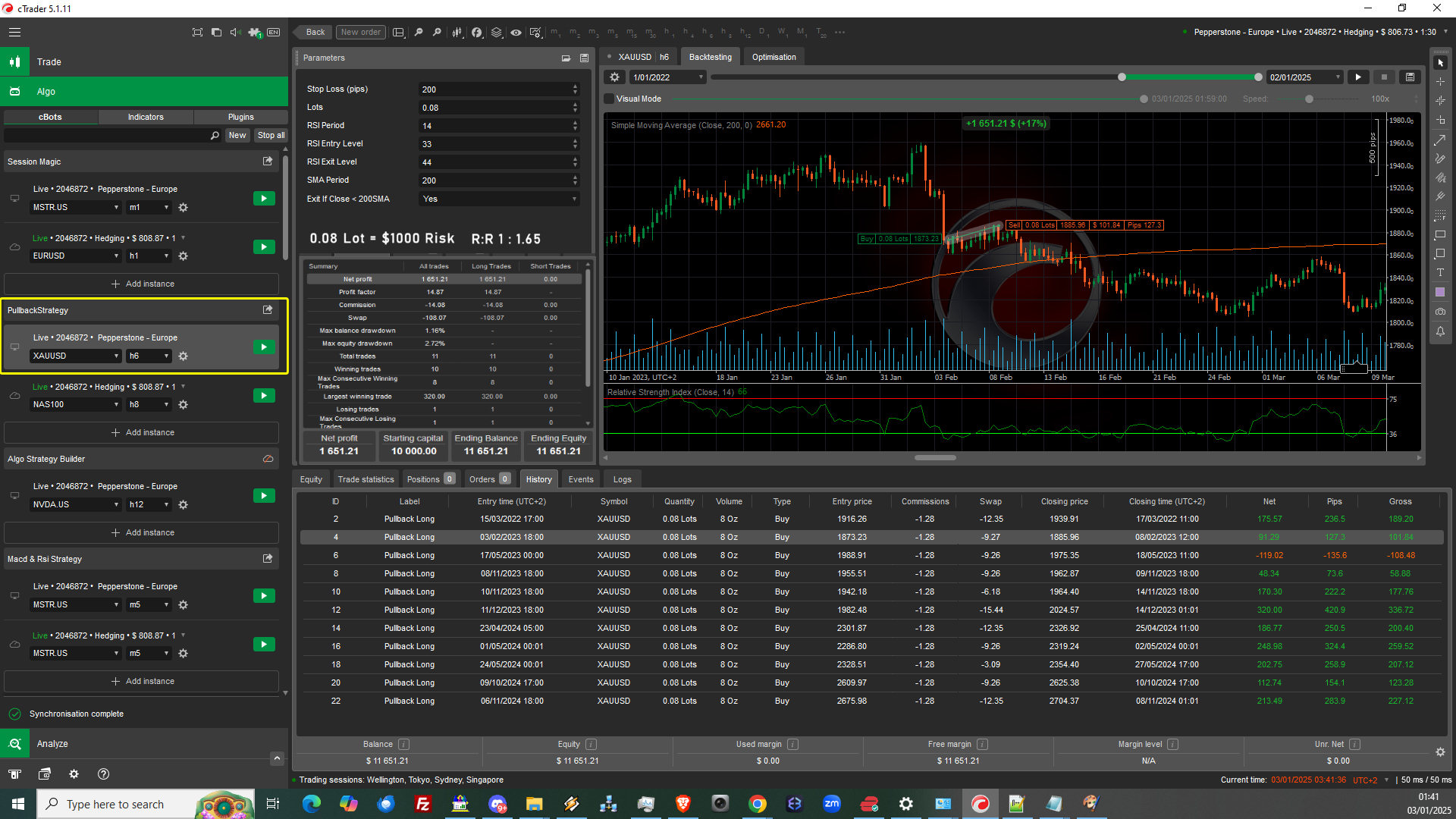Open the plugins puzzle-piece icon
This screenshot has height=819, width=1456.
254,32
